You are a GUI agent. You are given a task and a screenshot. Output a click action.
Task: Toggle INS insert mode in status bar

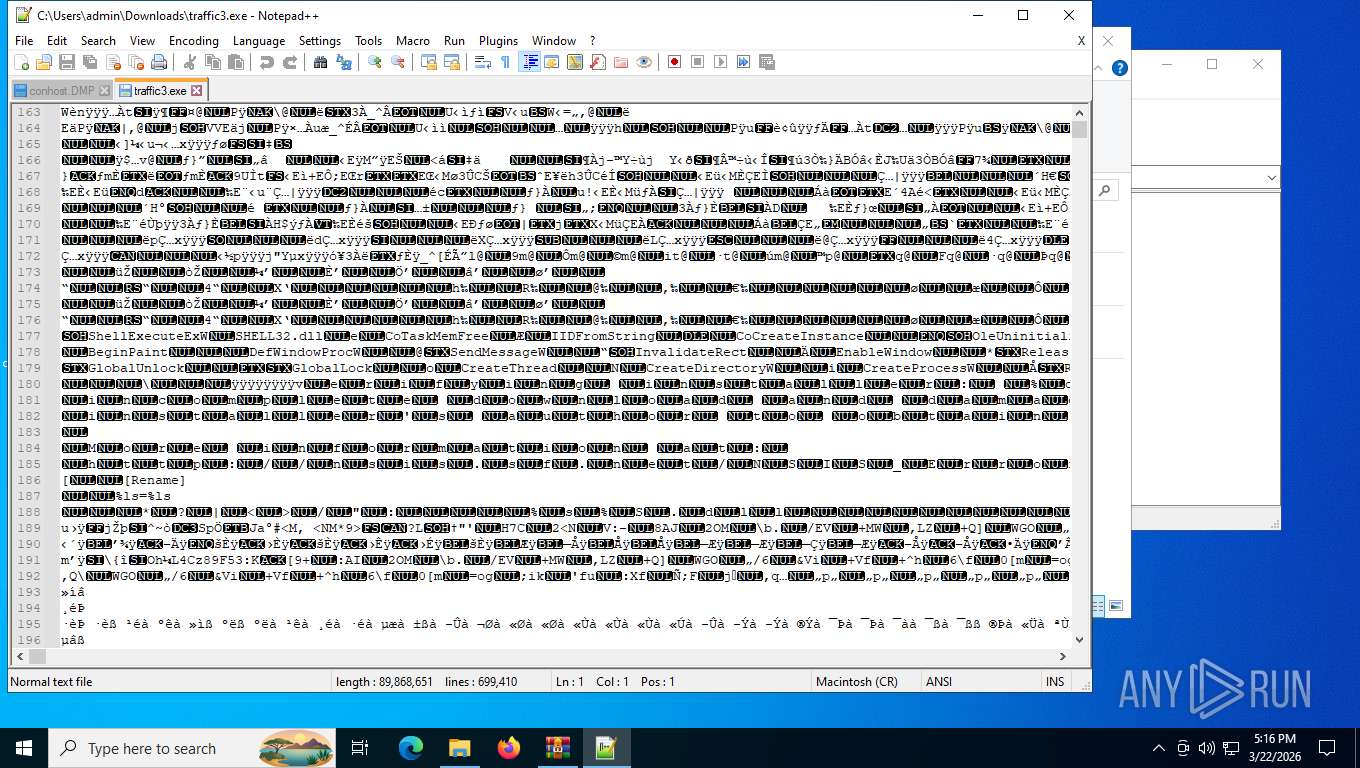click(1055, 682)
